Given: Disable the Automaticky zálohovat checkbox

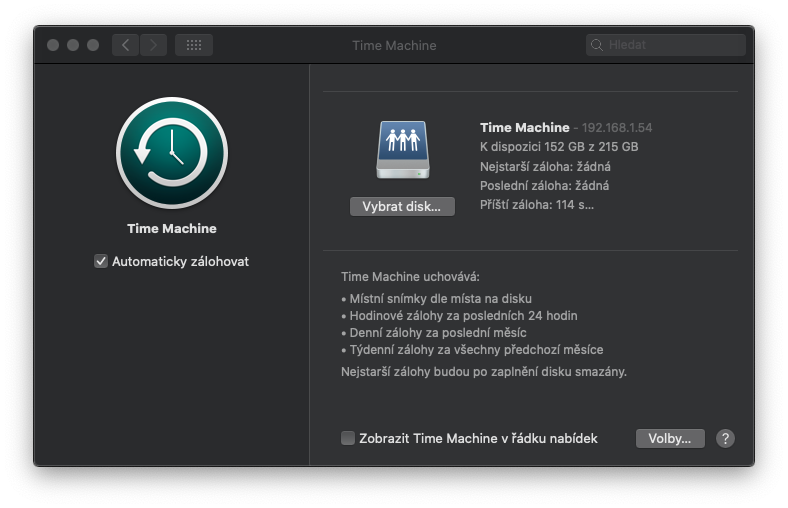Looking at the screenshot, I should pyautogui.click(x=101, y=261).
